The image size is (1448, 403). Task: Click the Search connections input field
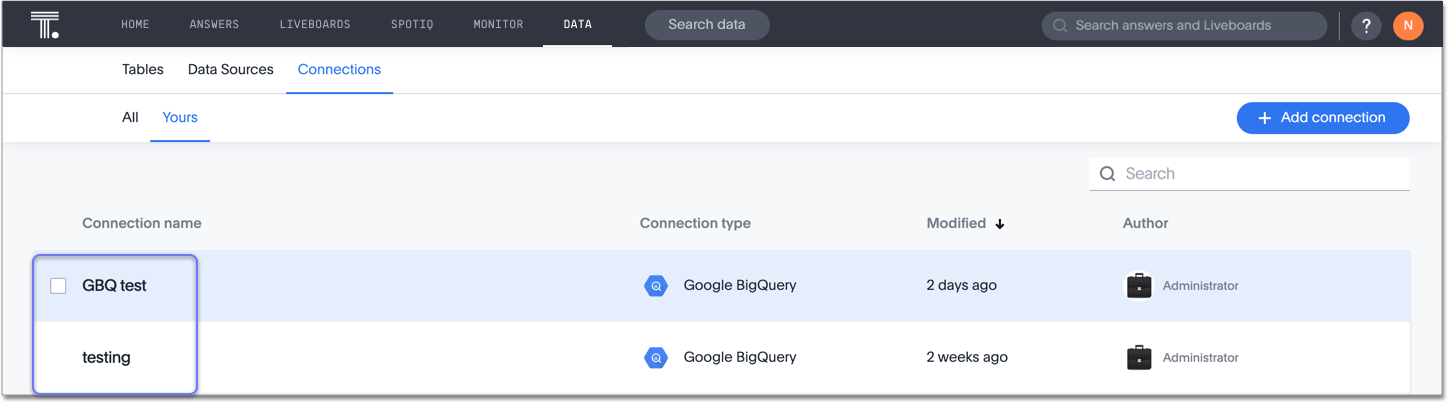tap(1260, 174)
